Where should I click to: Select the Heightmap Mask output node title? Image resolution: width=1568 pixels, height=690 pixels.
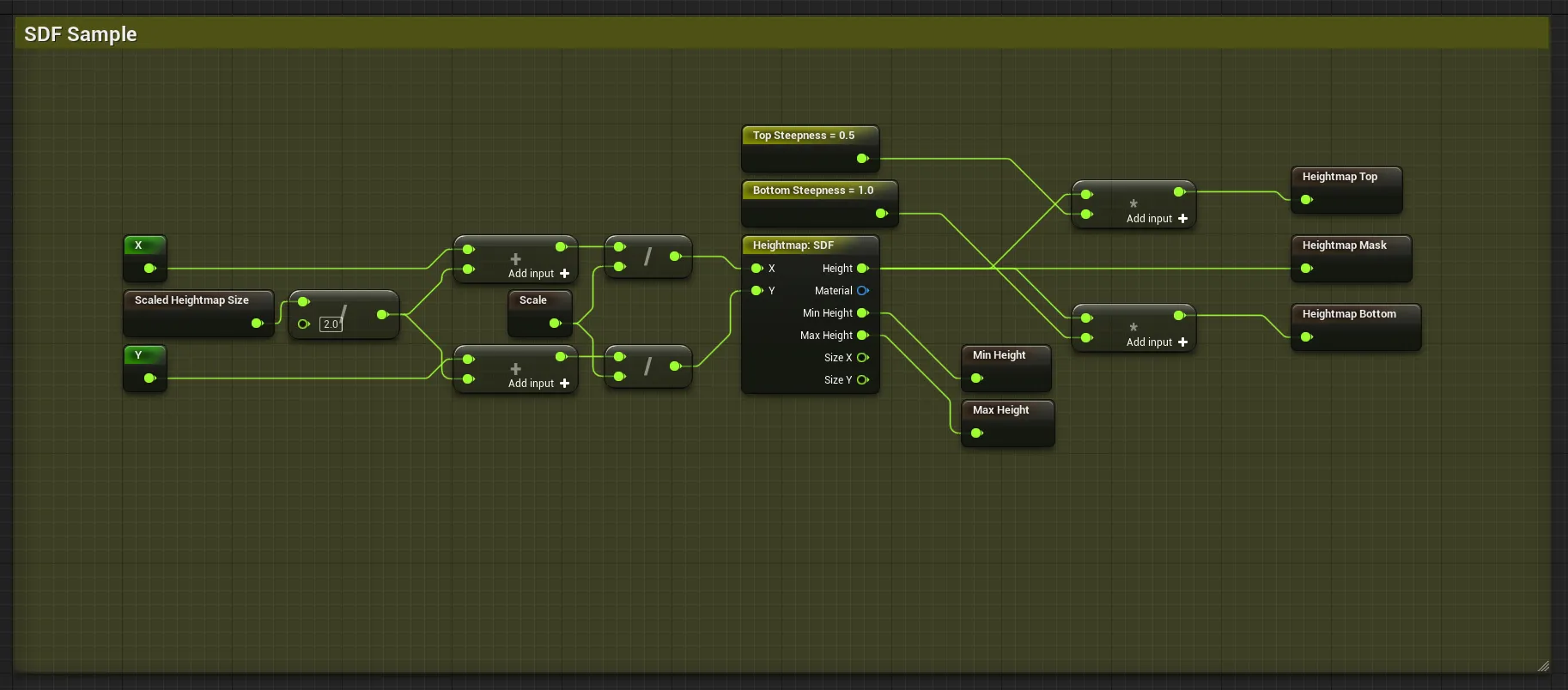[x=1344, y=245]
